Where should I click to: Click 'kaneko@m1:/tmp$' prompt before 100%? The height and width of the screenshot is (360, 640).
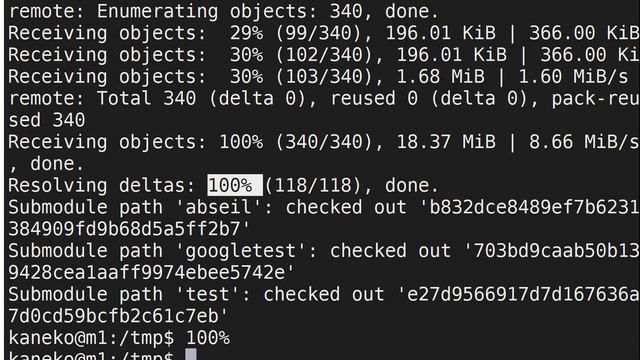[x=91, y=338]
